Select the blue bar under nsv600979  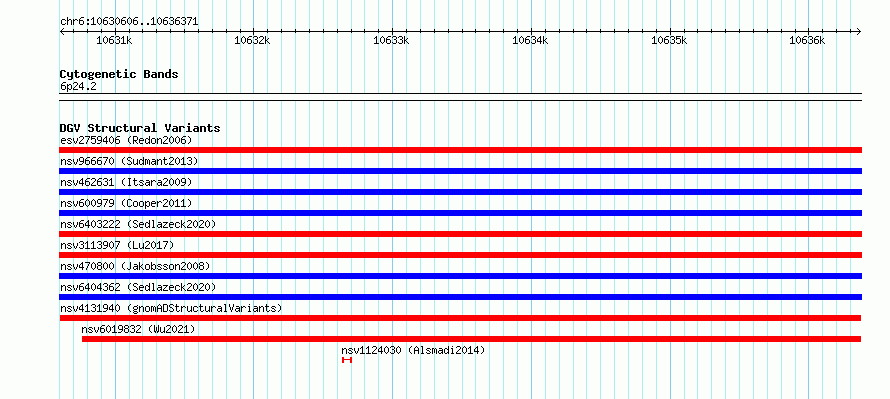(460, 213)
